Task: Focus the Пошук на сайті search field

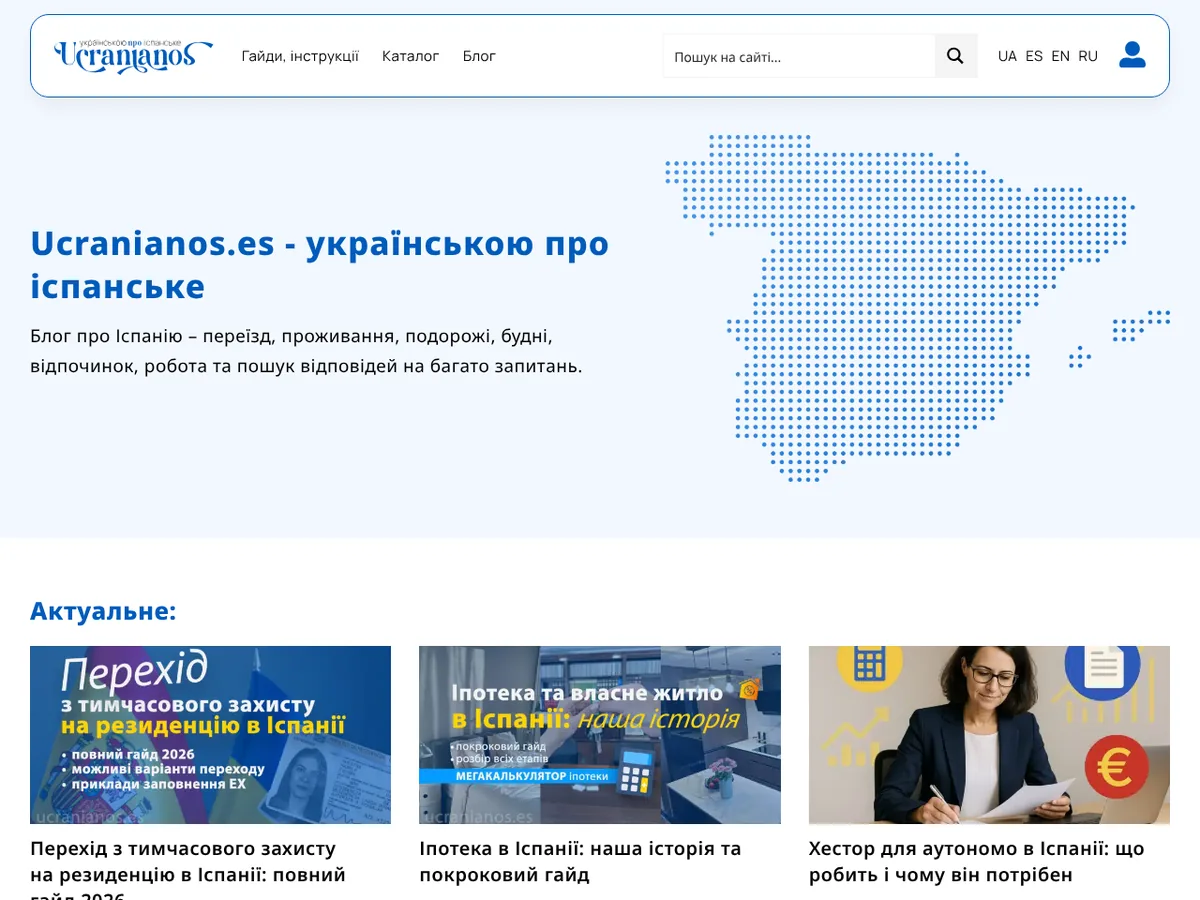Action: [799, 56]
